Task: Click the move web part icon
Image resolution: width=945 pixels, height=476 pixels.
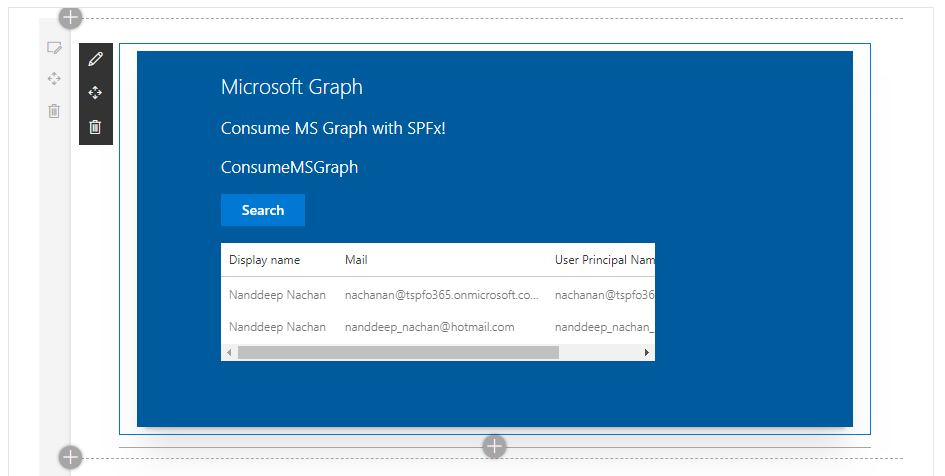Action: pos(95,93)
